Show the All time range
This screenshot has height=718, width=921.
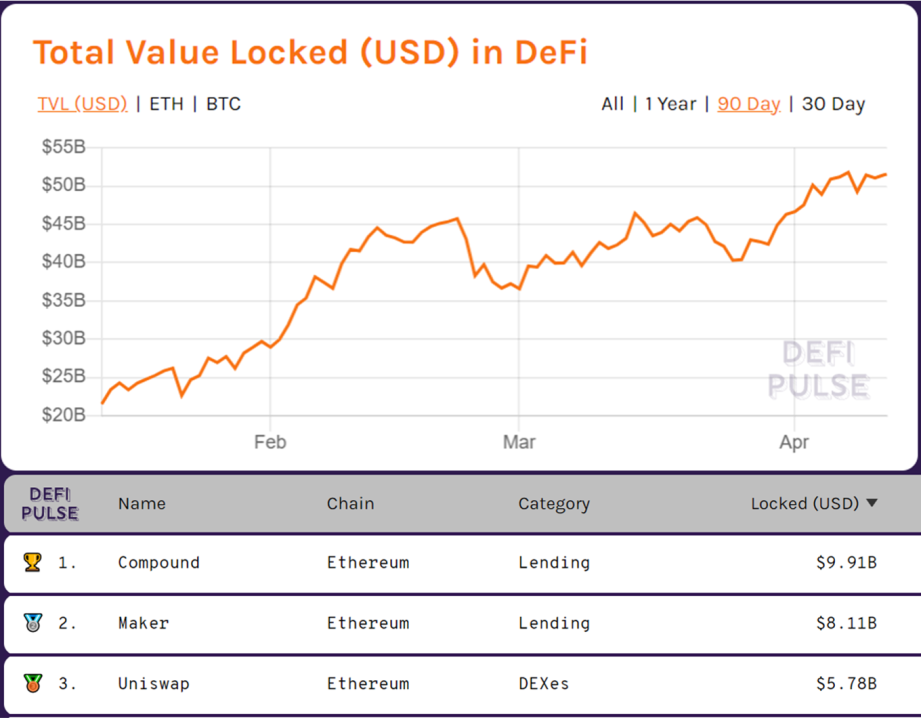(612, 104)
